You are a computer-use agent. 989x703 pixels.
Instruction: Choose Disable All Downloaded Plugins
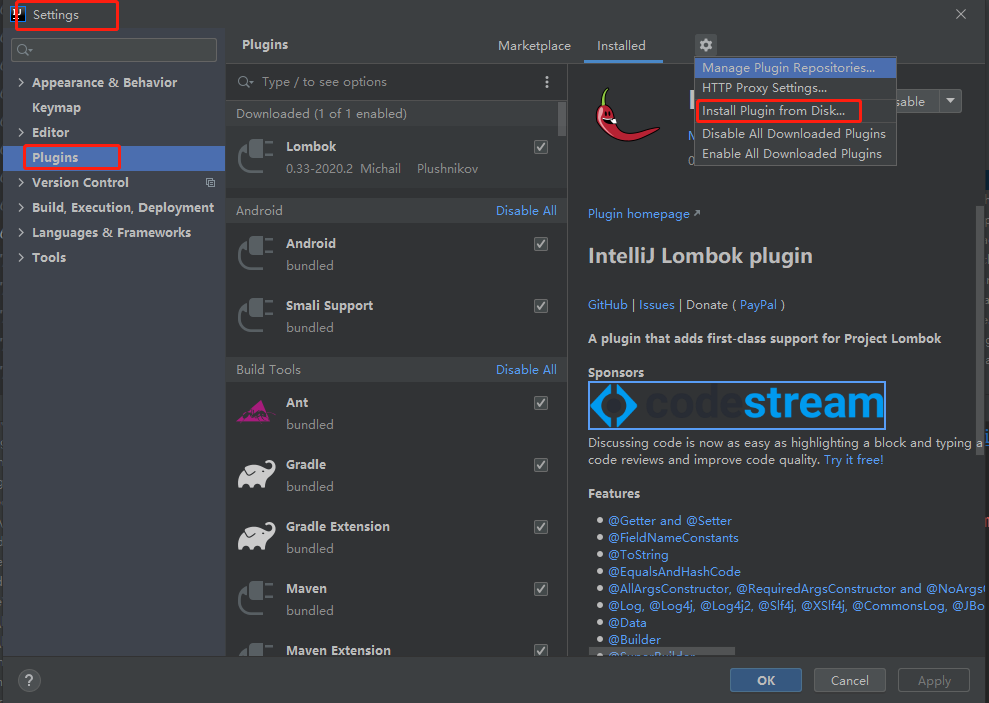795,134
